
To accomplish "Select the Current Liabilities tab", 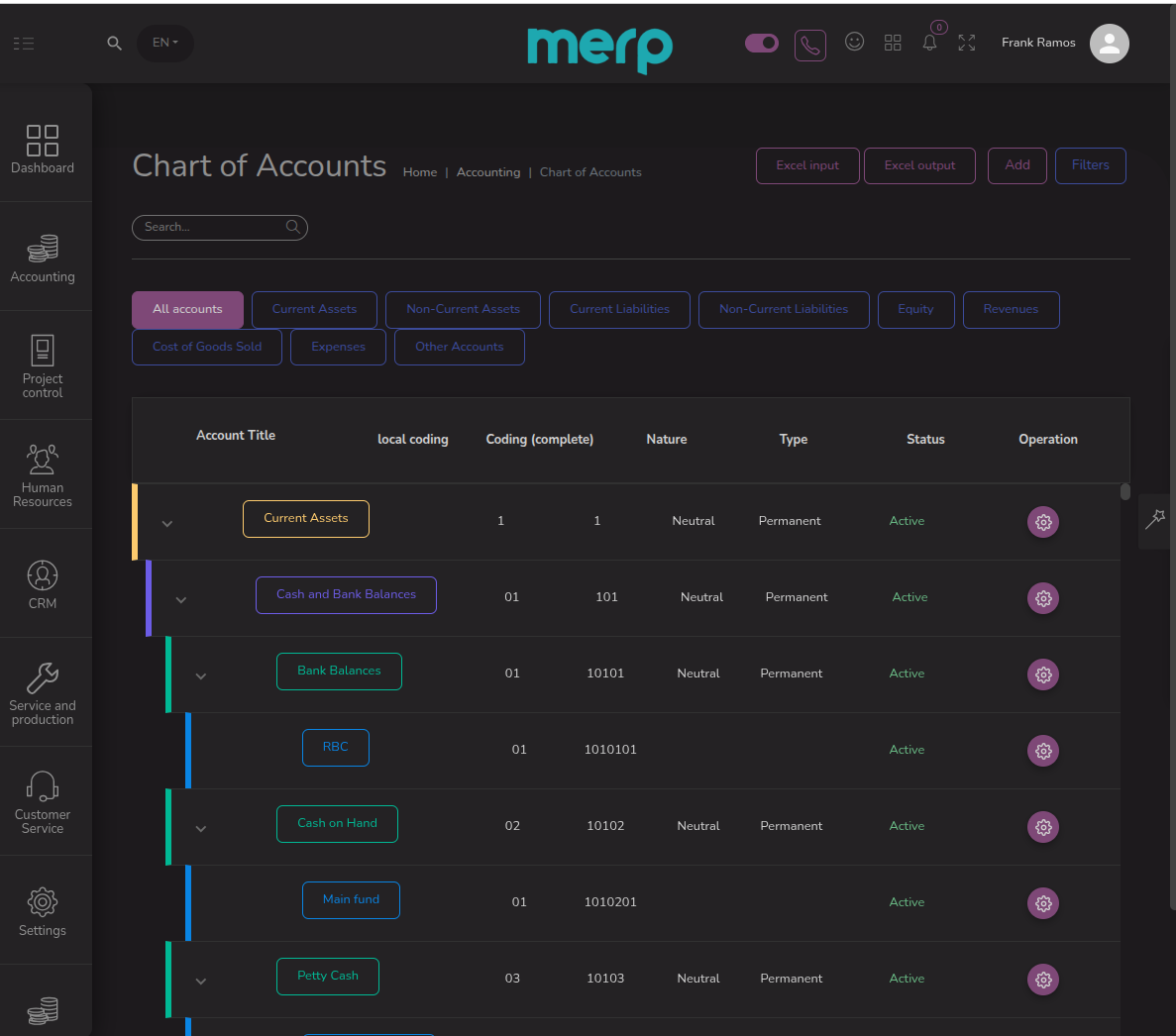I will pyautogui.click(x=619, y=309).
